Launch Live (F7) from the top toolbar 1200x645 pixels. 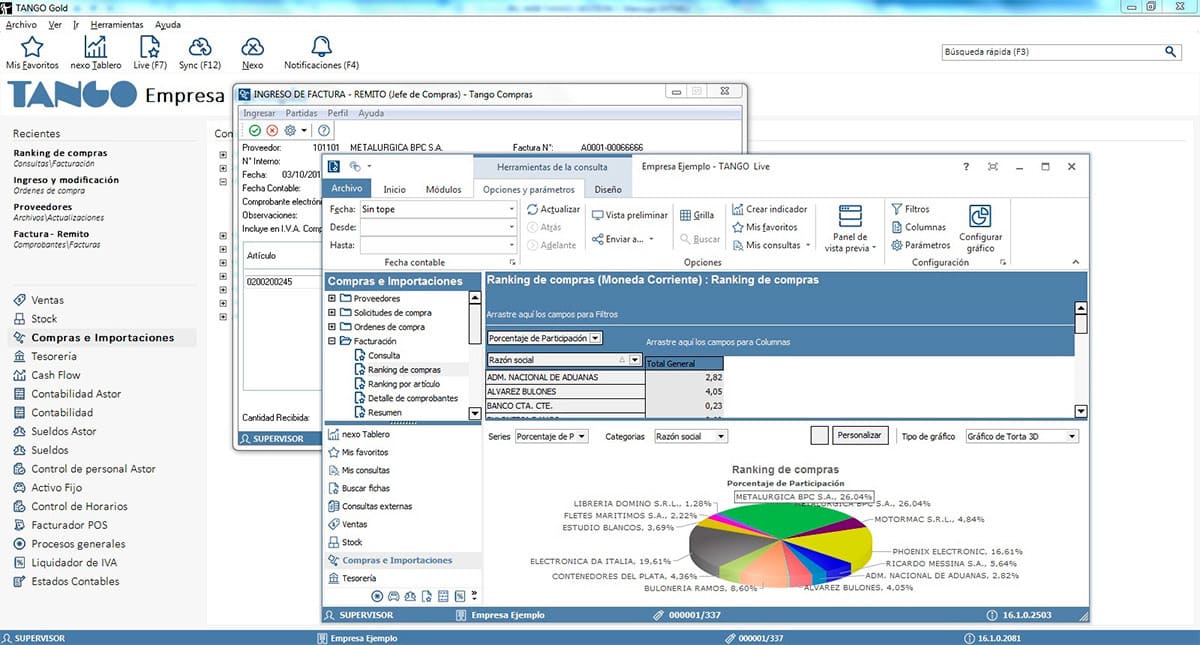(x=149, y=47)
